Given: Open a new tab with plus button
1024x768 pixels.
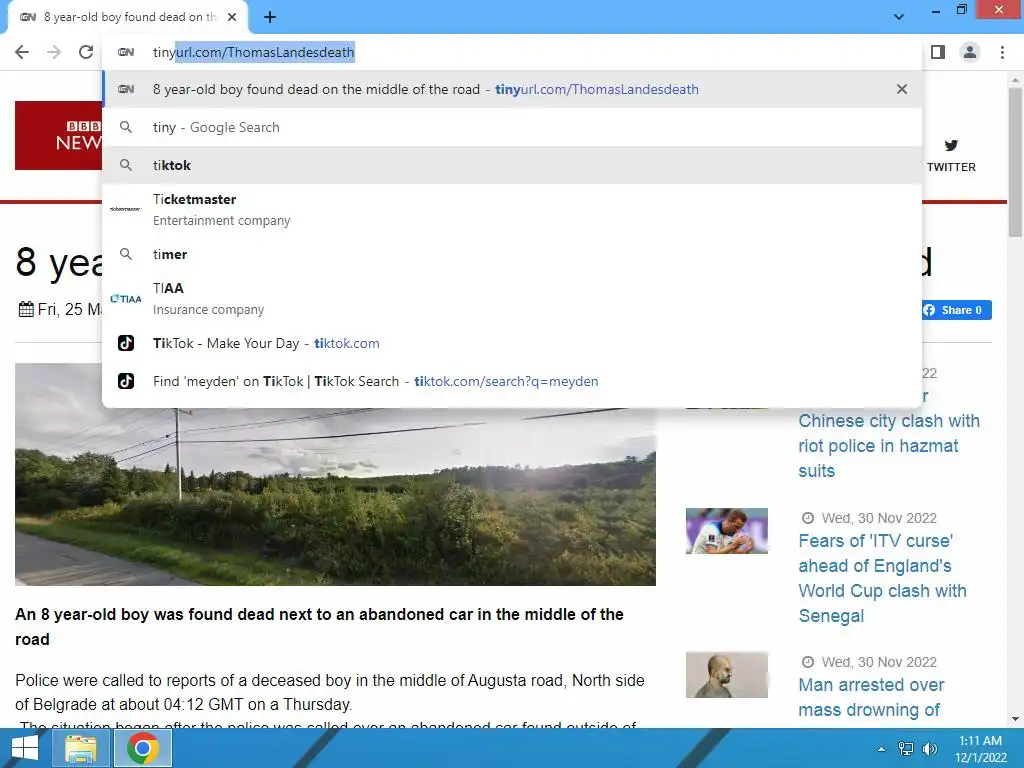Looking at the screenshot, I should coord(270,17).
